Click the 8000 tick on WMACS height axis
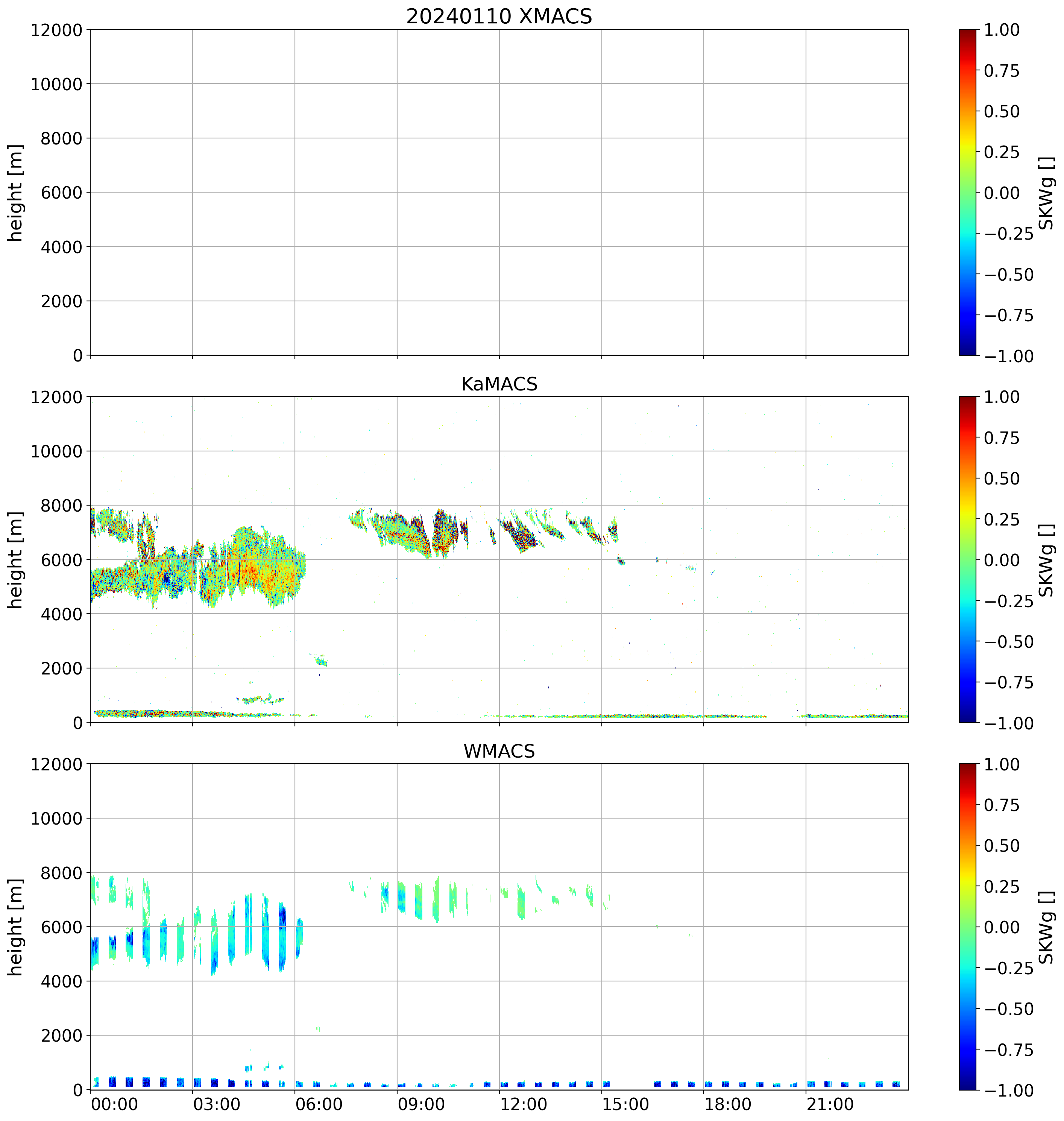Viewport: 1064px width, 1121px height. (x=61, y=872)
